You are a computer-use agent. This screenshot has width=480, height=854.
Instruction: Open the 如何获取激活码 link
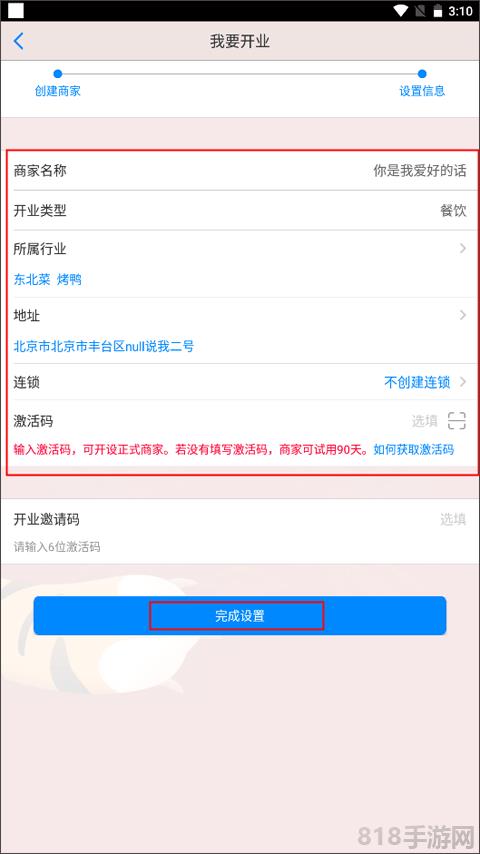coord(414,450)
